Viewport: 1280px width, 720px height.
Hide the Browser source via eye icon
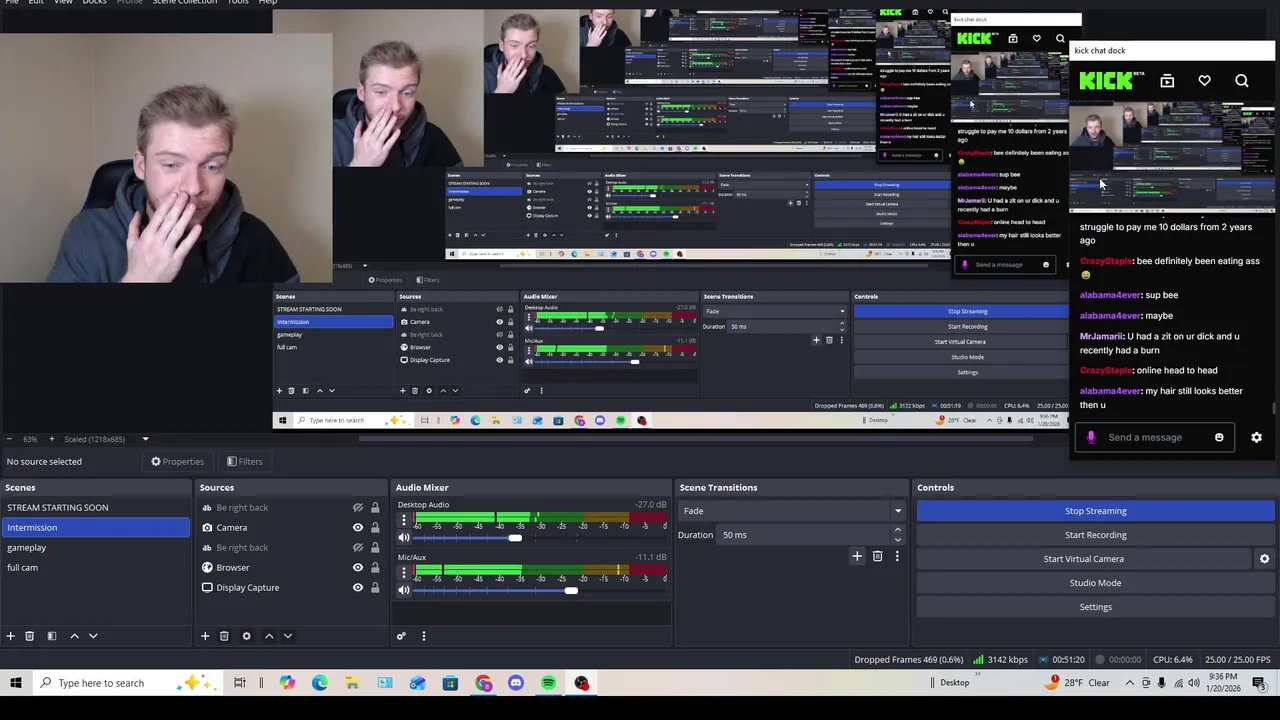tap(358, 568)
